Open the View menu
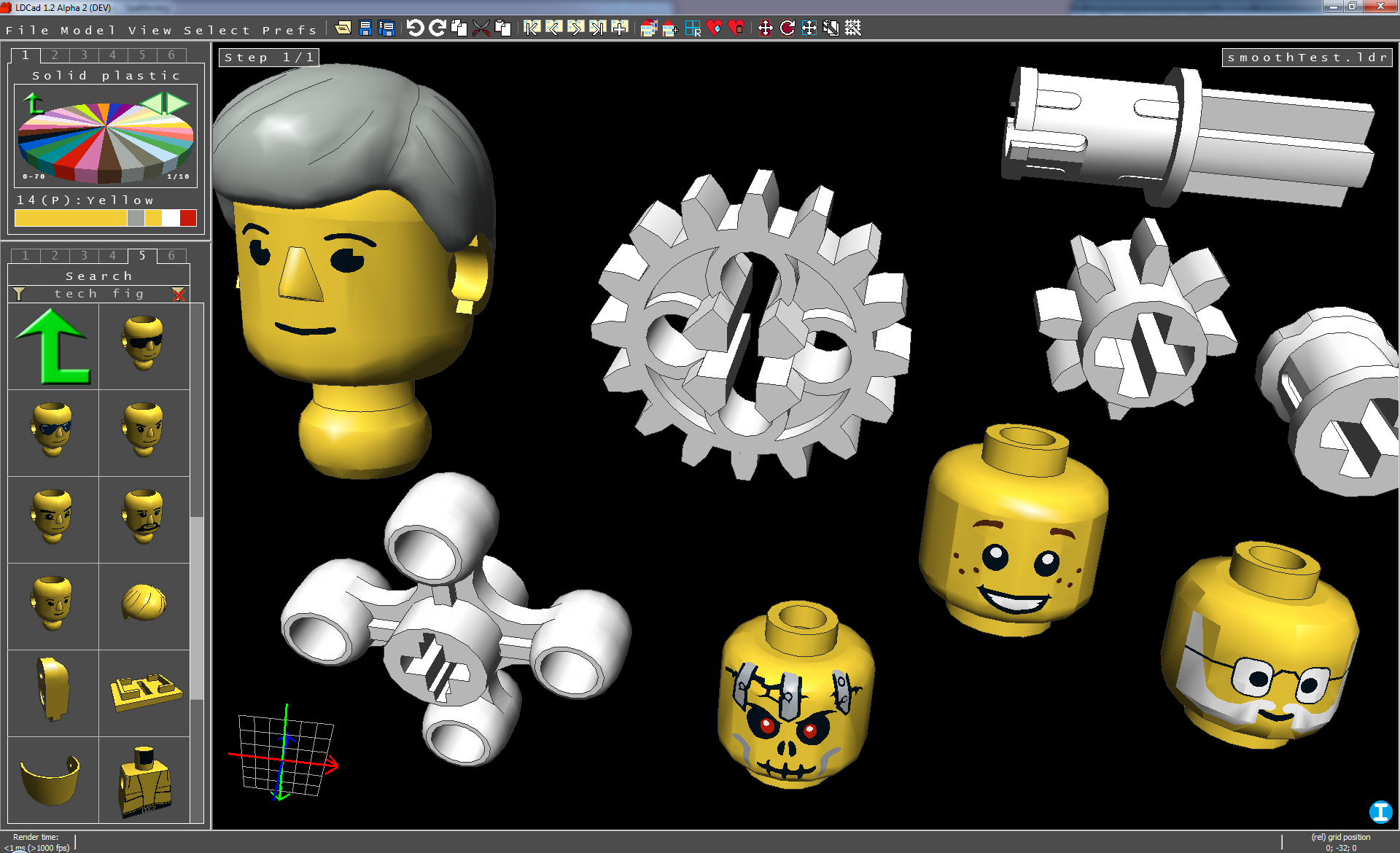Screen dimensions: 1400x853 coord(150,30)
